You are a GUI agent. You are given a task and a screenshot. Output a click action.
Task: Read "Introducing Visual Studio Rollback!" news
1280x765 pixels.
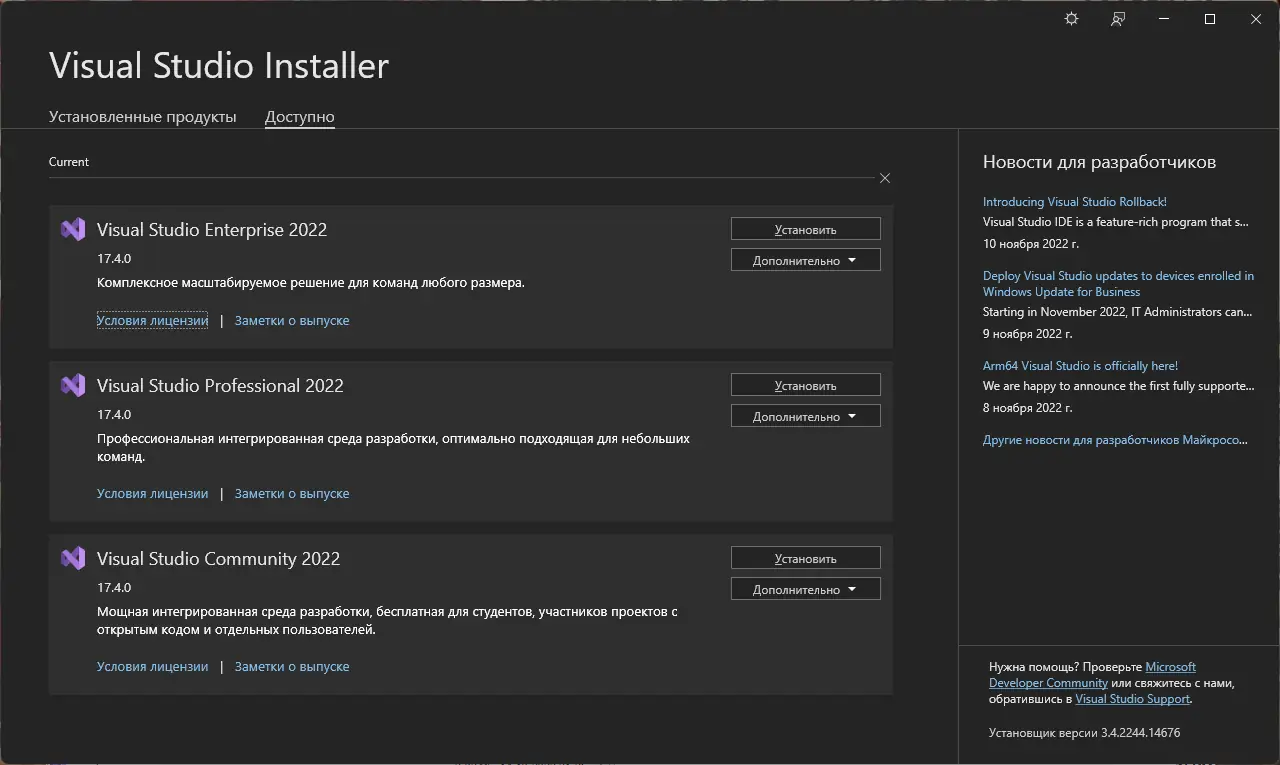click(x=1074, y=202)
